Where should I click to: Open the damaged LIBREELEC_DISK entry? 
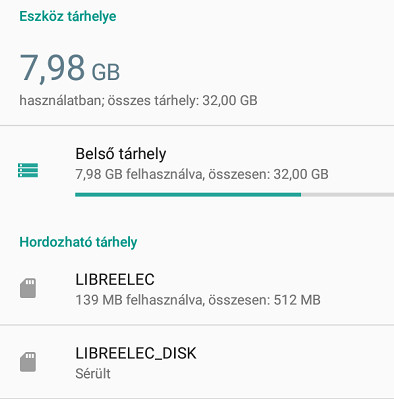click(197, 362)
